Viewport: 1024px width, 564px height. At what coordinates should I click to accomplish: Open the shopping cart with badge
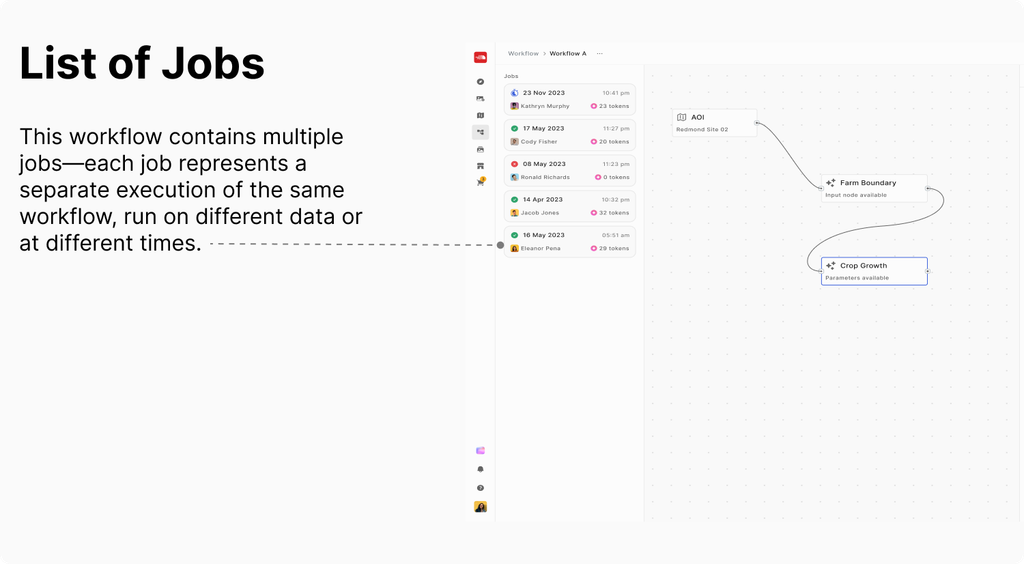pyautogui.click(x=481, y=182)
